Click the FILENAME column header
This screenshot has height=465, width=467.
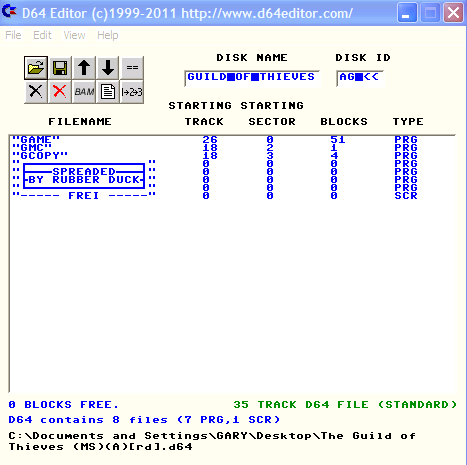pos(80,122)
